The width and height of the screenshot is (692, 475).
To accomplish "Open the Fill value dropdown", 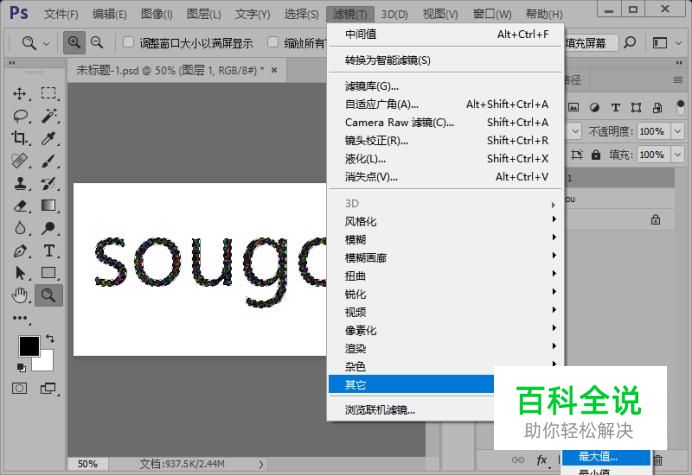I will (x=677, y=155).
